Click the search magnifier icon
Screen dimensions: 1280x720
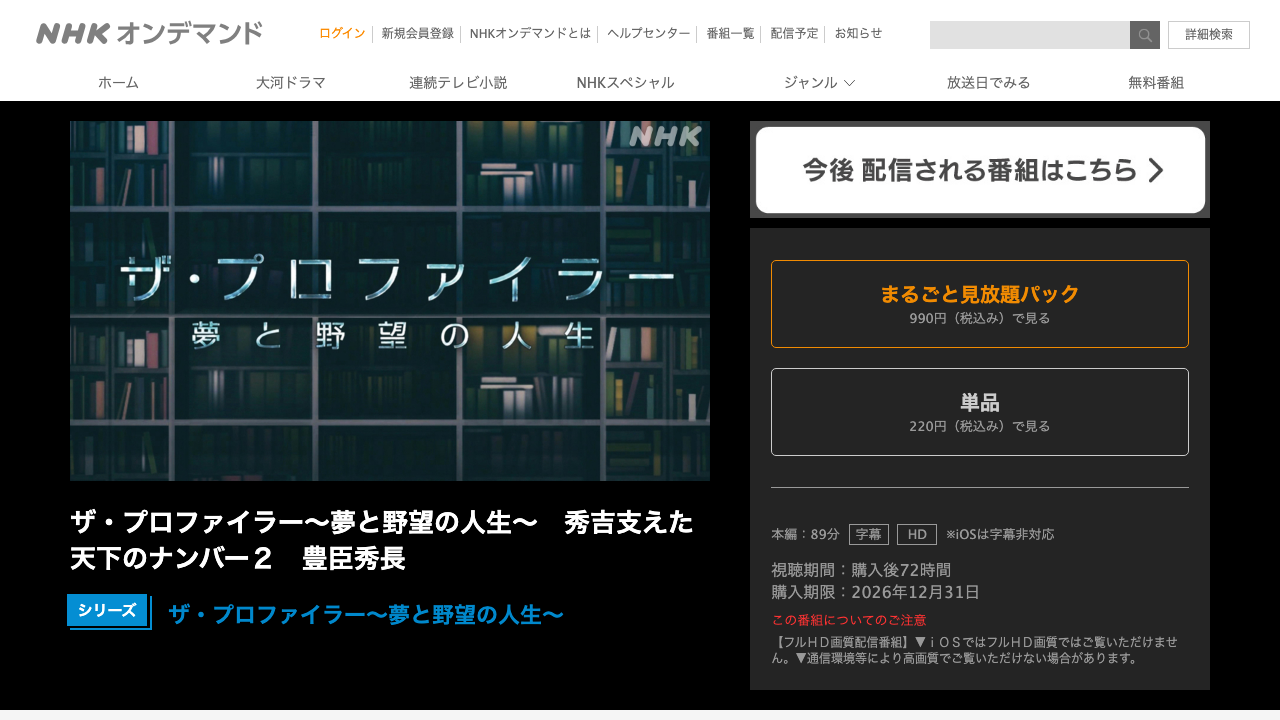[1145, 35]
